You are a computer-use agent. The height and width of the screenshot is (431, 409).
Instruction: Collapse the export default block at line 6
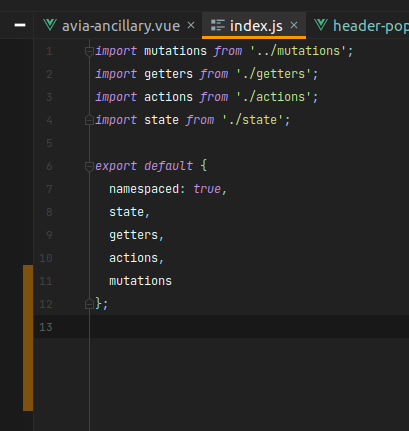[89, 166]
